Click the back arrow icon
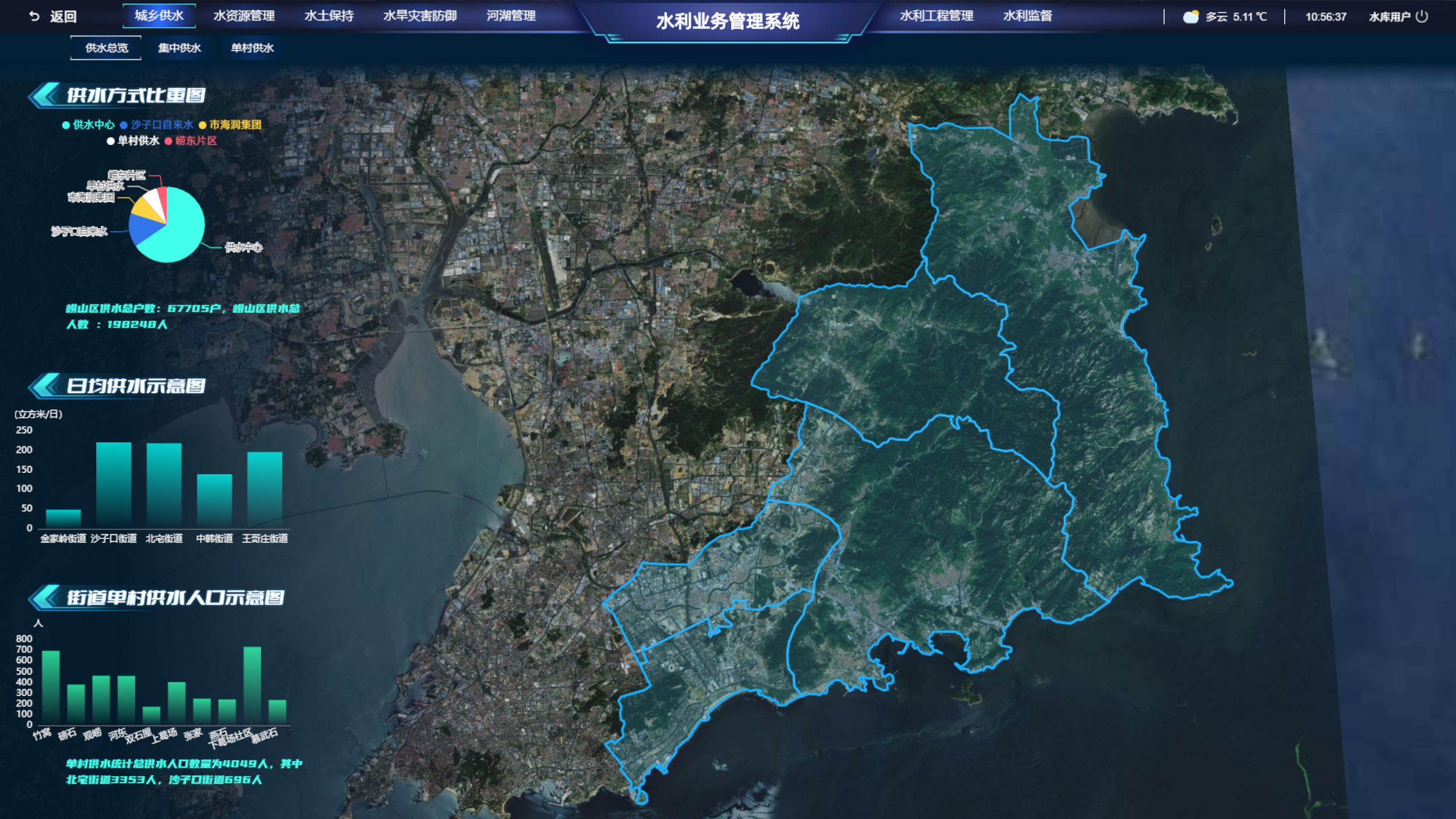1456x819 pixels. click(x=34, y=17)
